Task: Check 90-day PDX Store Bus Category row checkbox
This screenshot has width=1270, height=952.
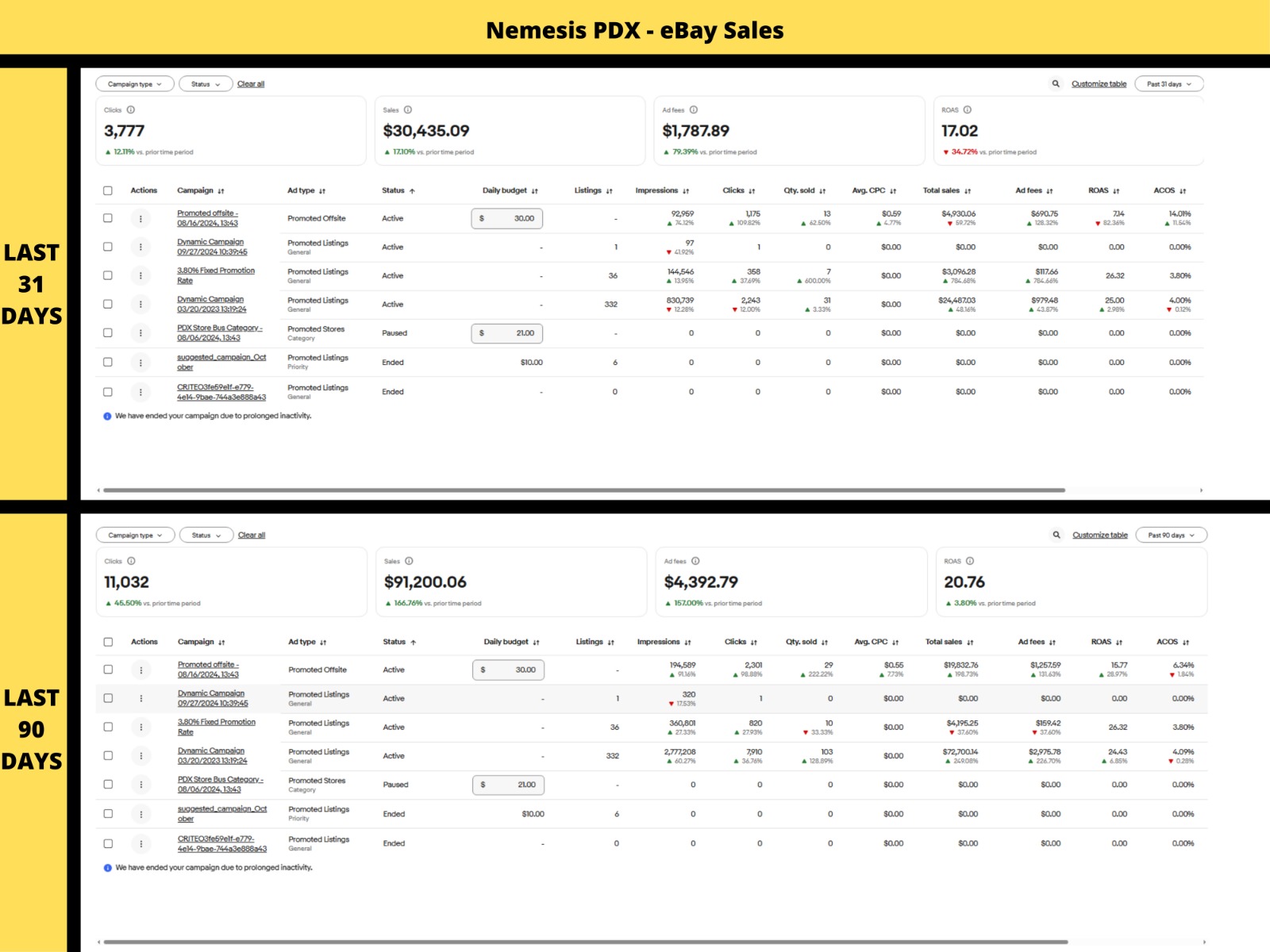Action: (x=108, y=785)
